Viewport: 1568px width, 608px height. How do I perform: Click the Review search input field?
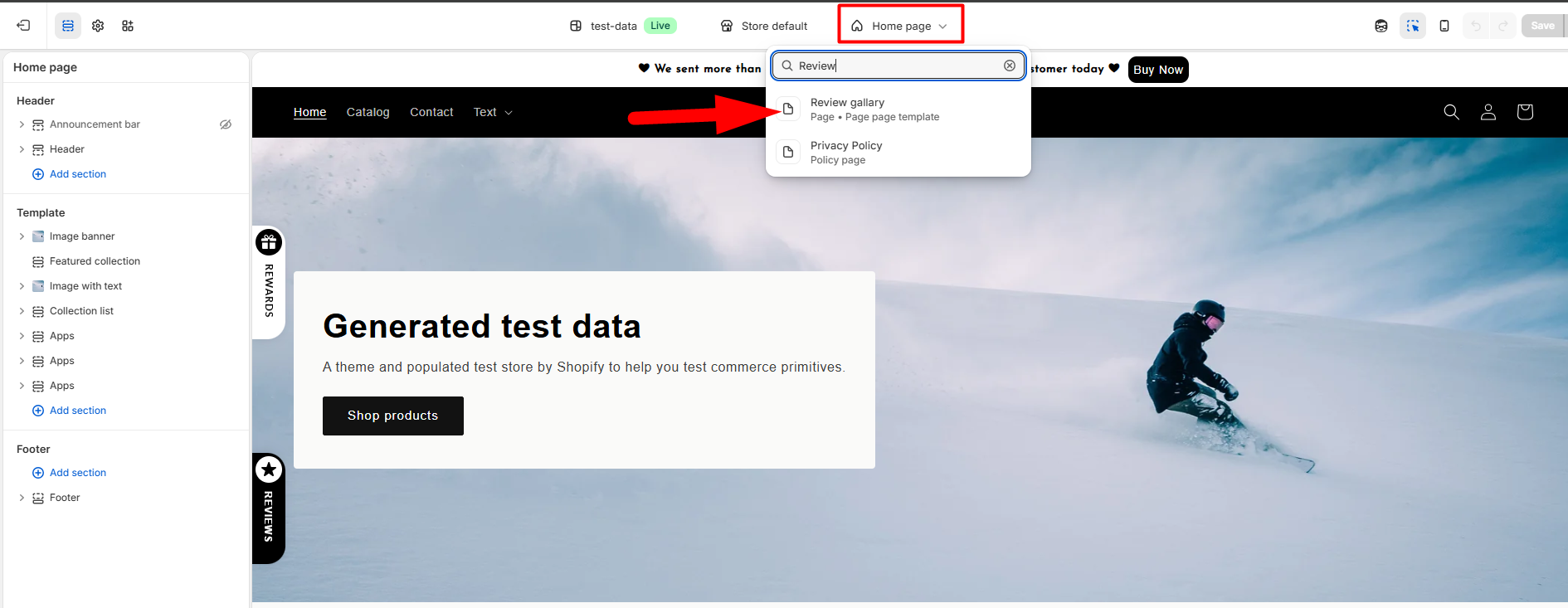pyautogui.click(x=896, y=66)
